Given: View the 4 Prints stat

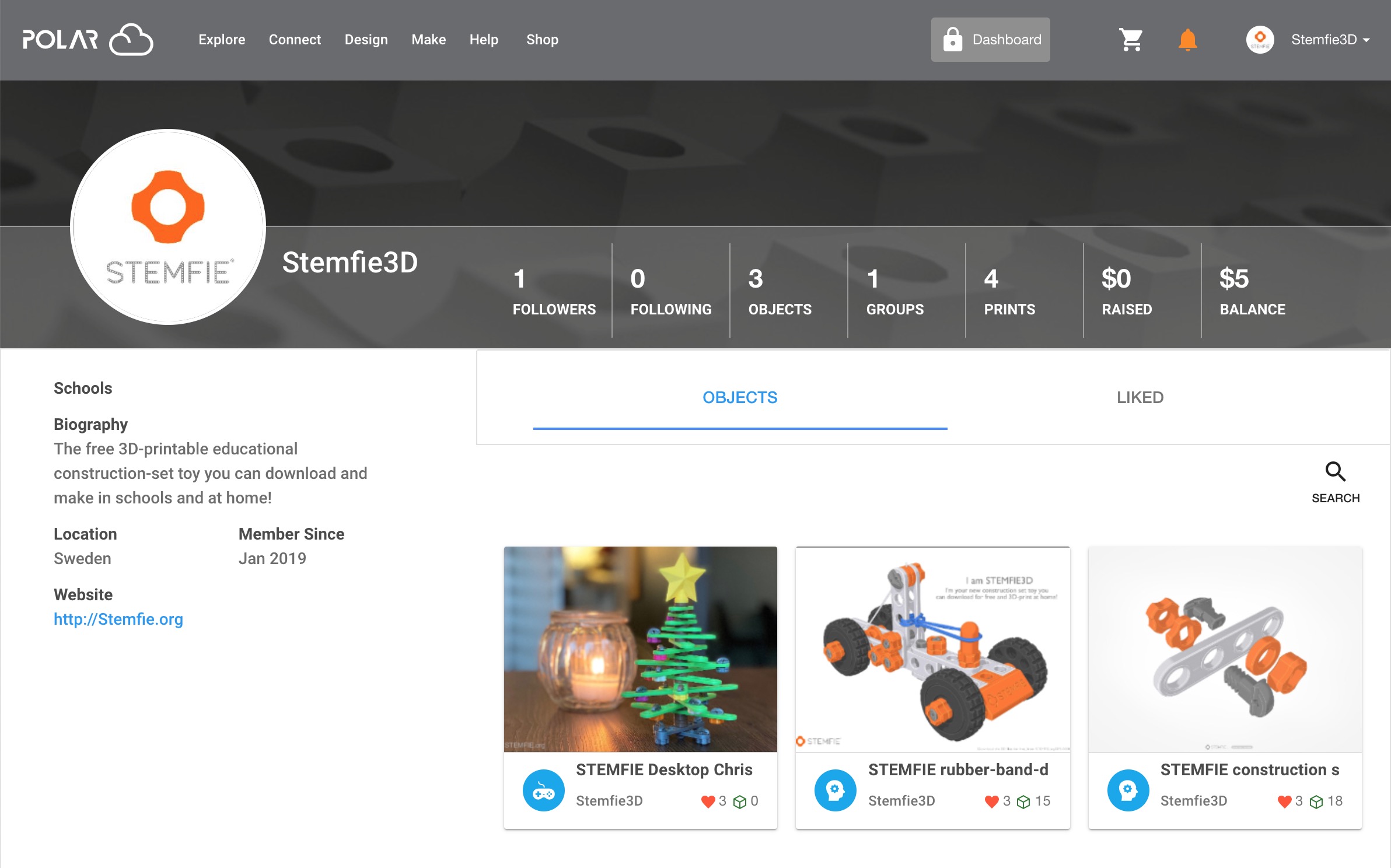Looking at the screenshot, I should click(x=1009, y=291).
